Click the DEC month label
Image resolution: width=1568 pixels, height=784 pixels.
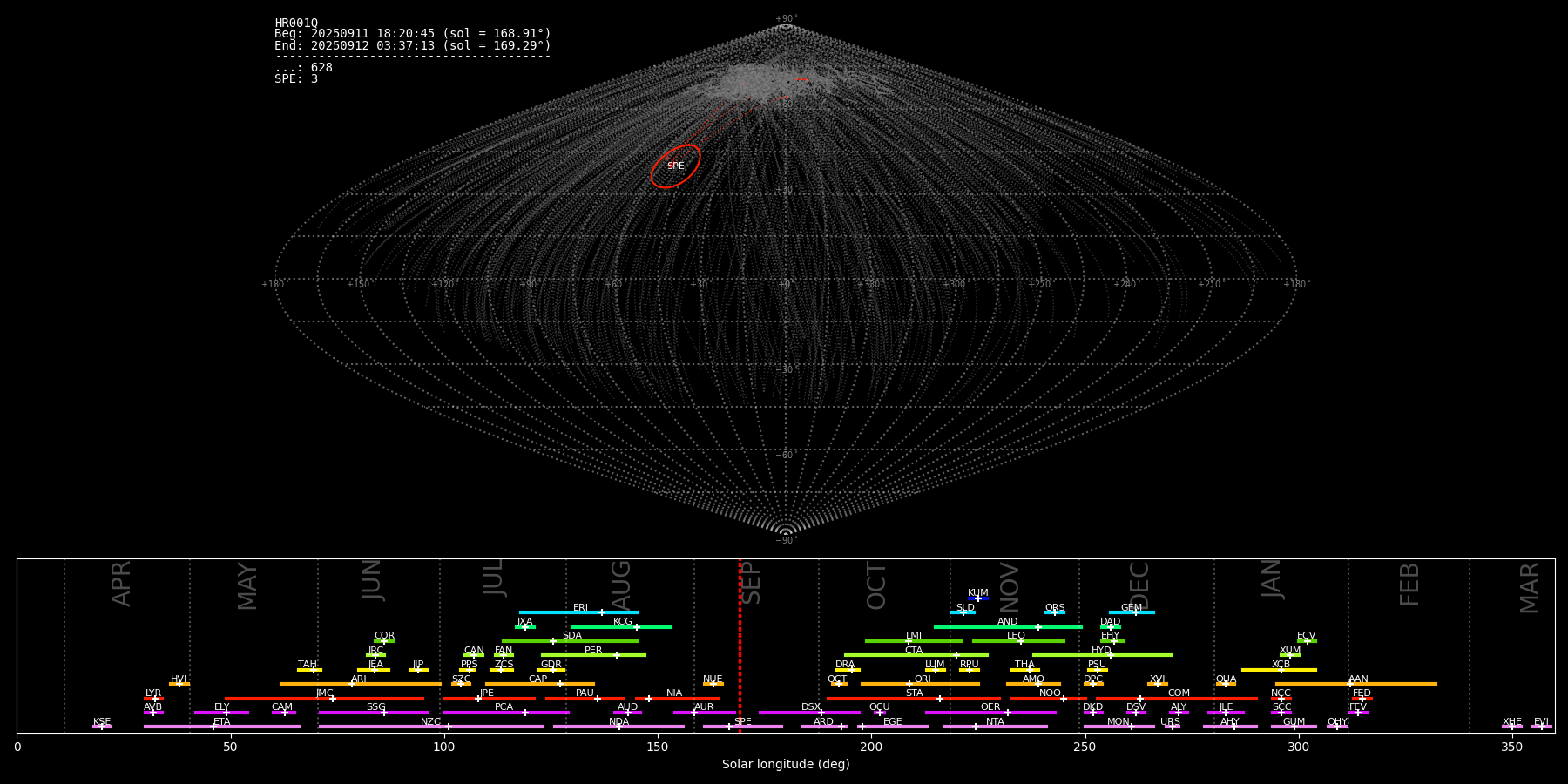[1139, 585]
